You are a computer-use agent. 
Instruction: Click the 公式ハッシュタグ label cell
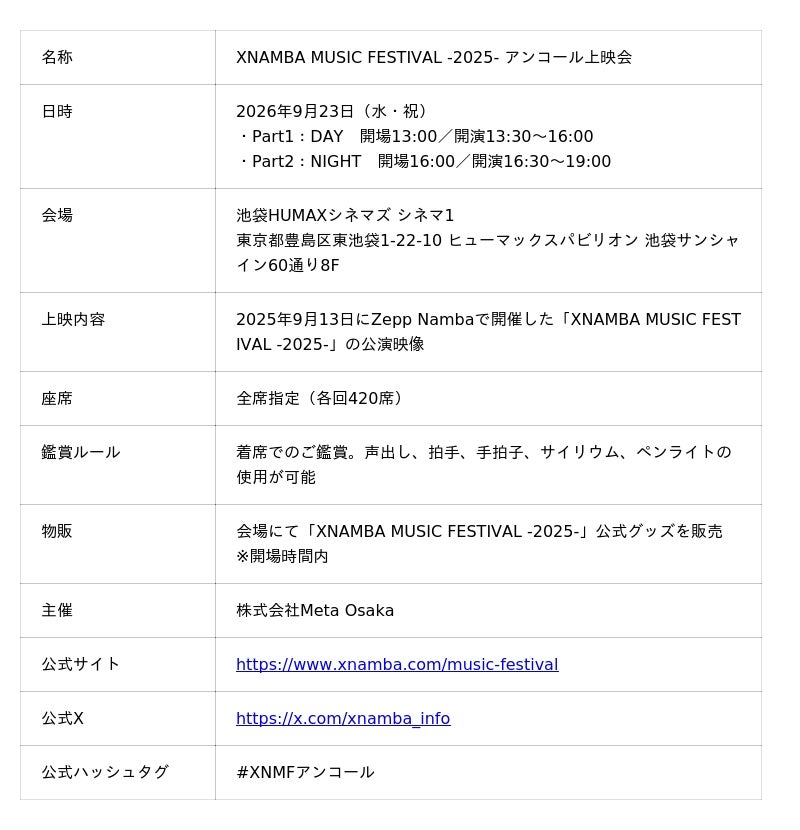click(118, 772)
